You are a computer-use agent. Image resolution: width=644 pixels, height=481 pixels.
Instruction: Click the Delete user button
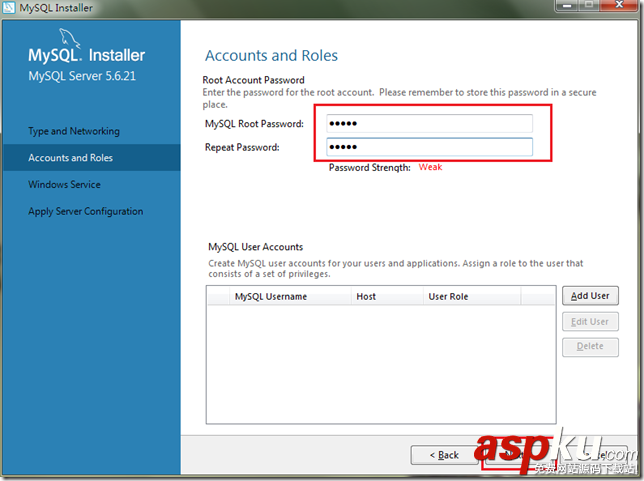pyautogui.click(x=590, y=347)
